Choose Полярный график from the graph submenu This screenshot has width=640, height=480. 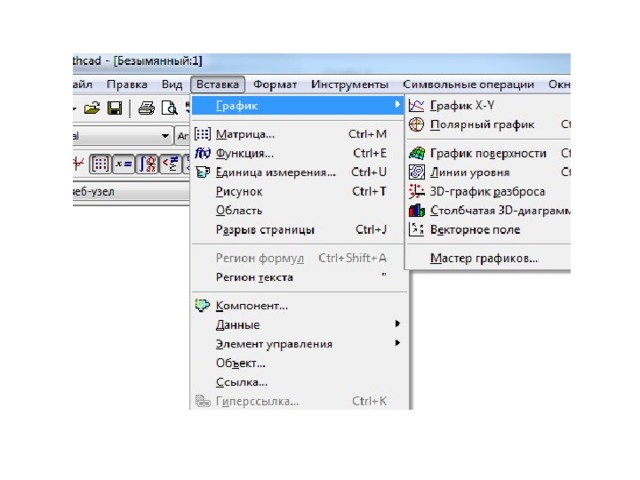pyautogui.click(x=481, y=124)
